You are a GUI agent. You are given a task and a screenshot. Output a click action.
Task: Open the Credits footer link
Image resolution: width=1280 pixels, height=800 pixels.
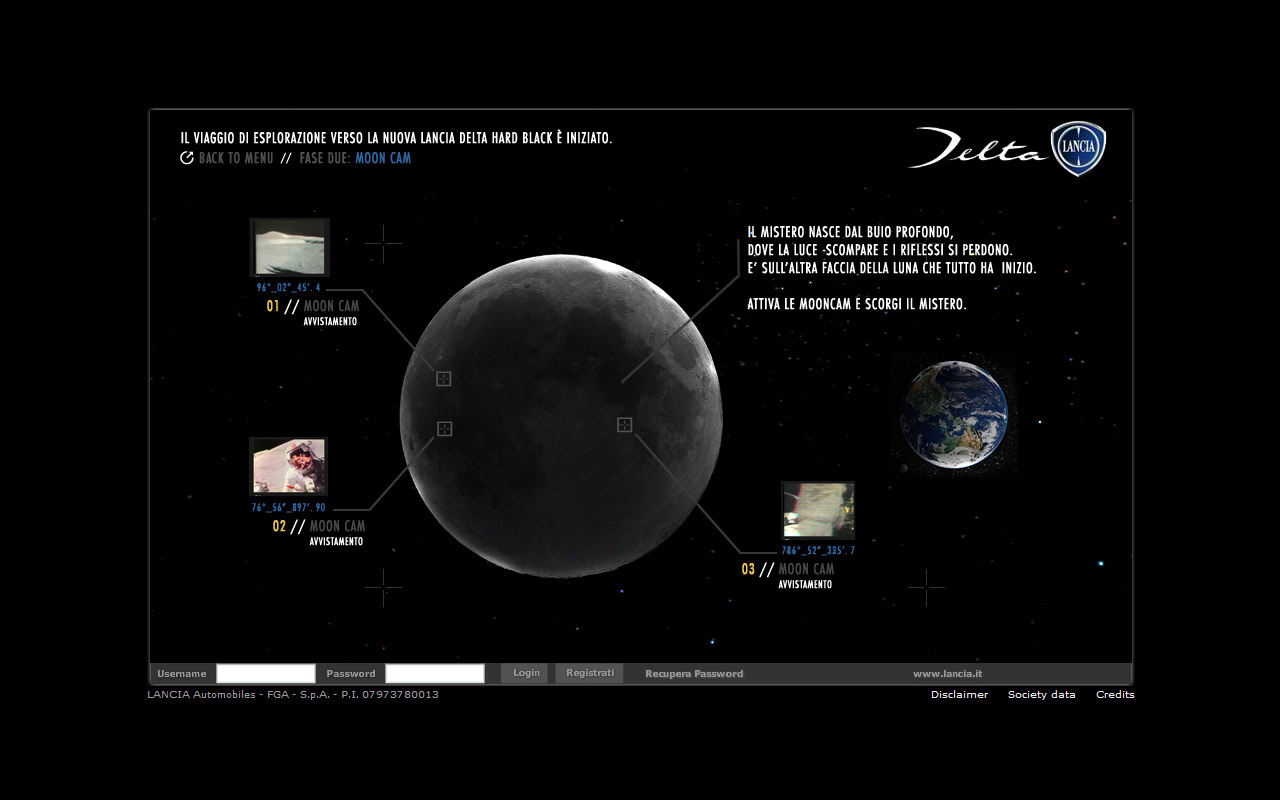coord(1115,694)
